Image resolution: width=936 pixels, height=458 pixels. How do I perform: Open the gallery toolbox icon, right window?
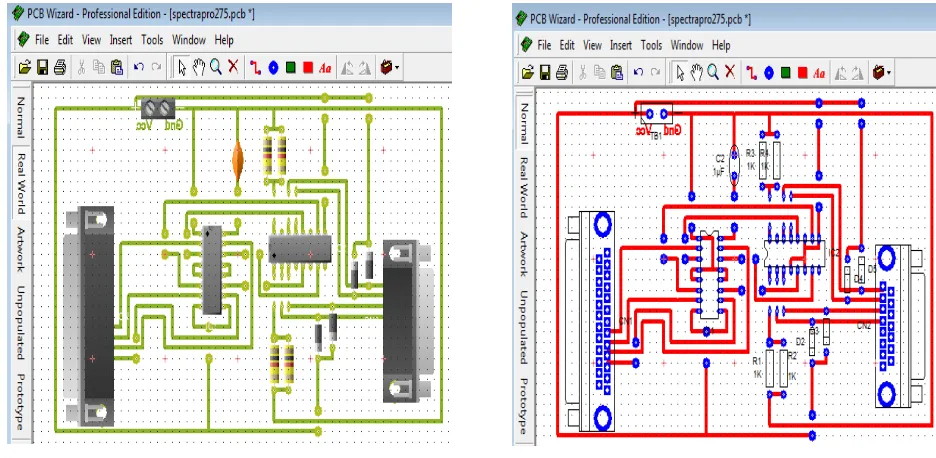[879, 73]
